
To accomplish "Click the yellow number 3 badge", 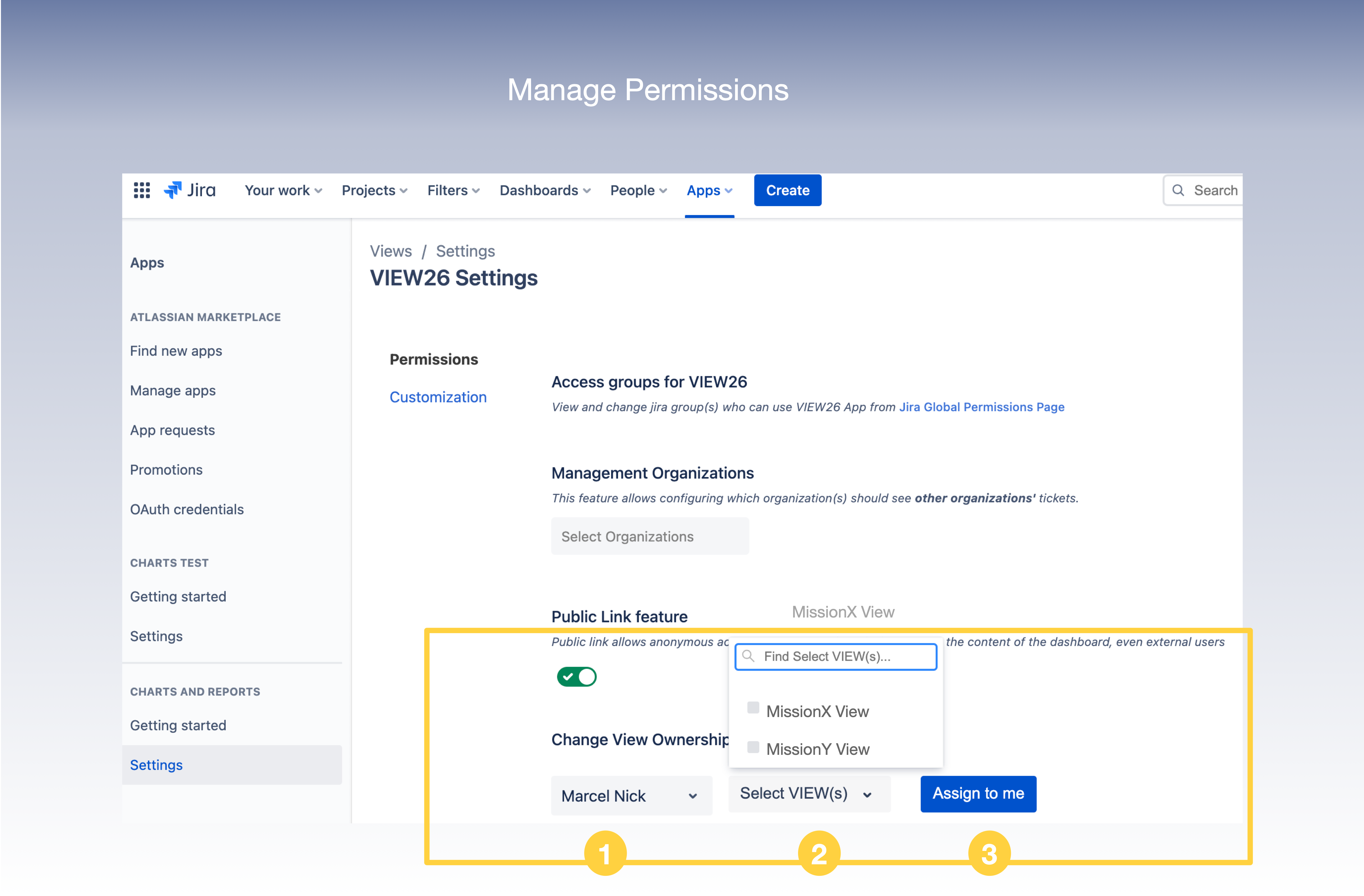I will coord(989,853).
